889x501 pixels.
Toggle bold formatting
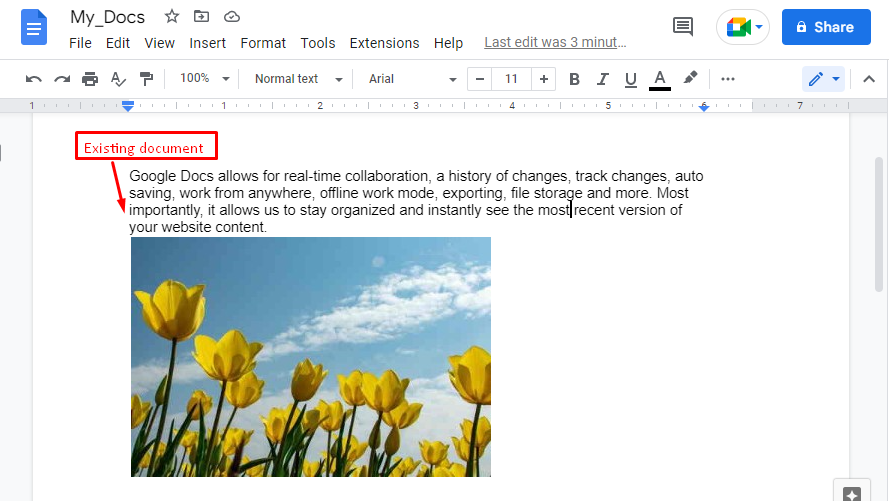tap(574, 79)
